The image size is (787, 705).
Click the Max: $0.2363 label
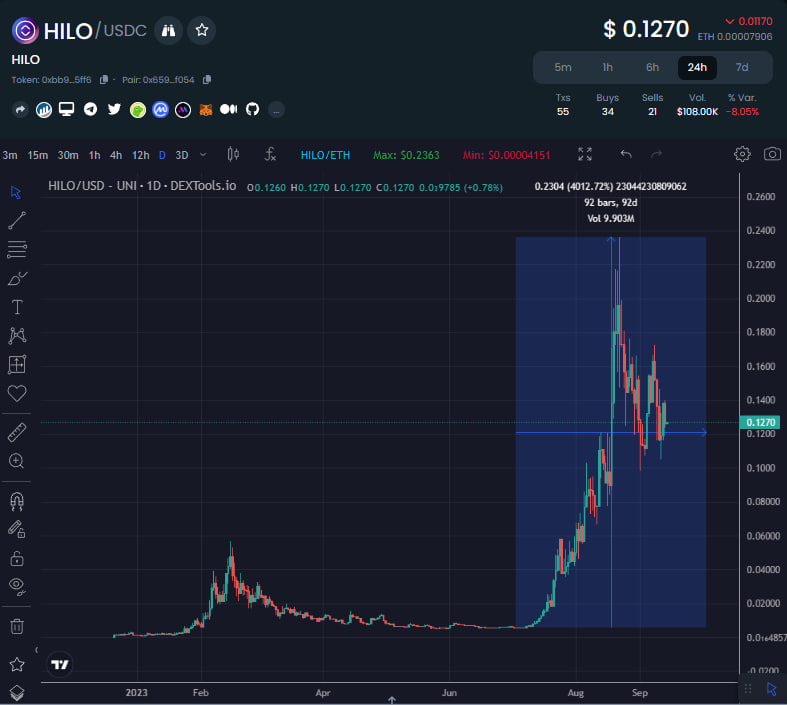[x=406, y=155]
